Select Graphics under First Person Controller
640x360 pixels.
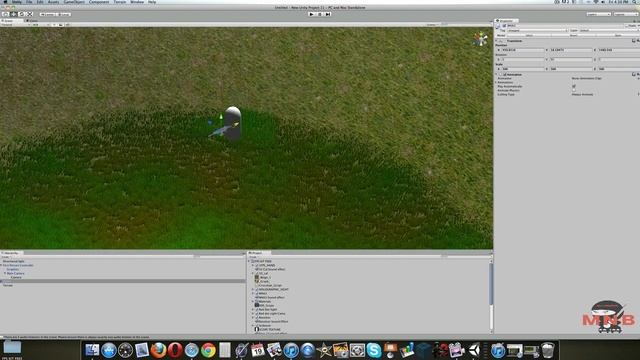[x=13, y=269]
